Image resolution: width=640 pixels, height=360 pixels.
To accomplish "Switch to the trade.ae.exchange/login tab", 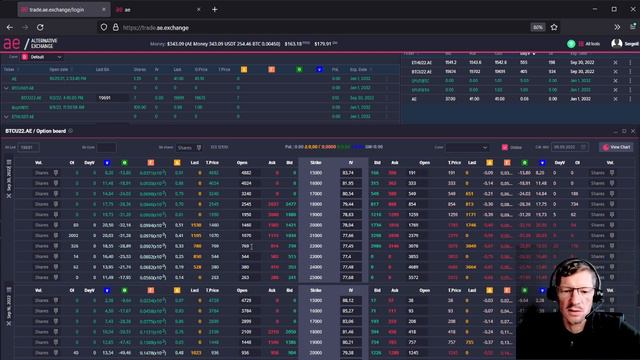I will click(63, 9).
